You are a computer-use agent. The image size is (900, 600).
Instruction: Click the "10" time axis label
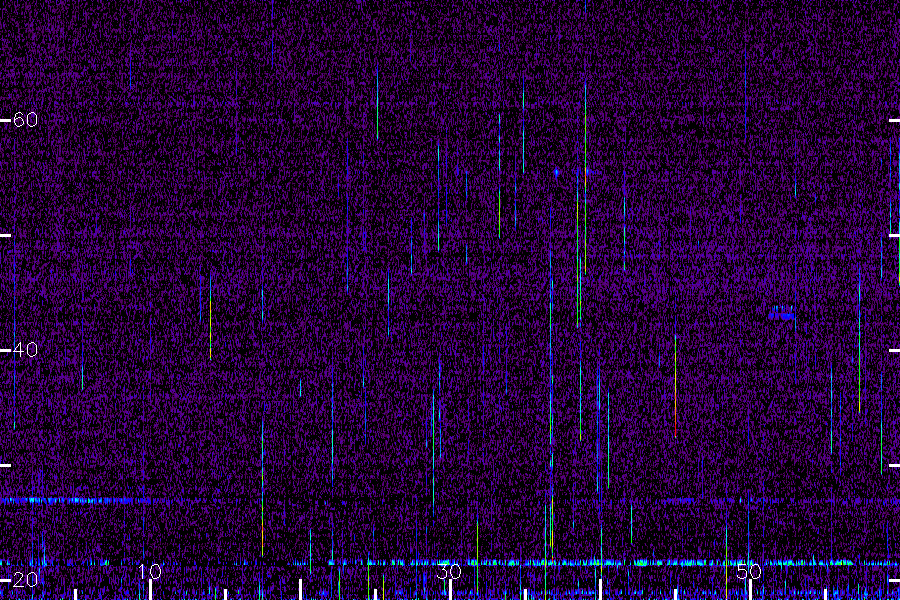[x=150, y=571]
